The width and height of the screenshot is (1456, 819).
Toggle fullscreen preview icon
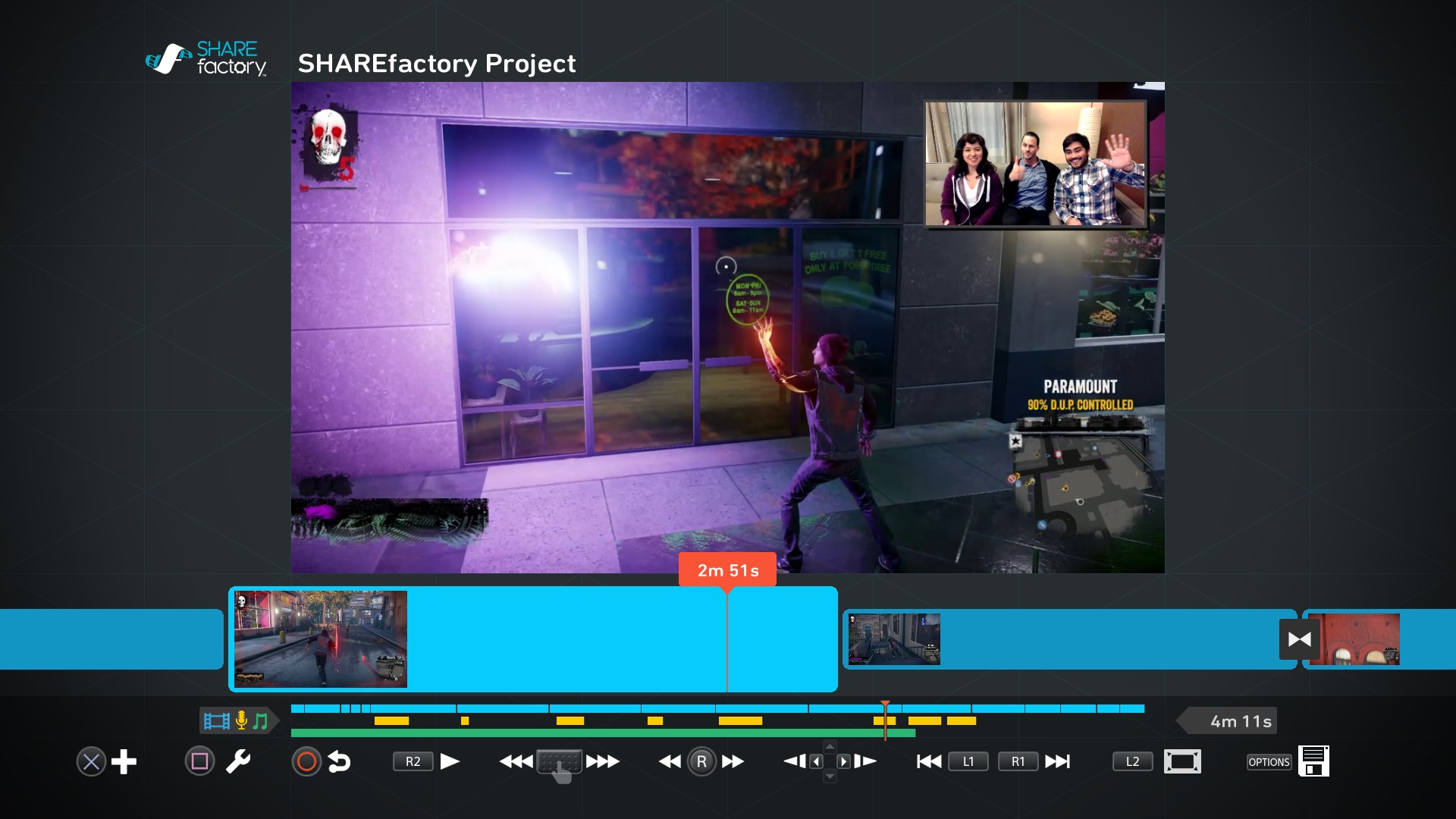(x=1181, y=761)
